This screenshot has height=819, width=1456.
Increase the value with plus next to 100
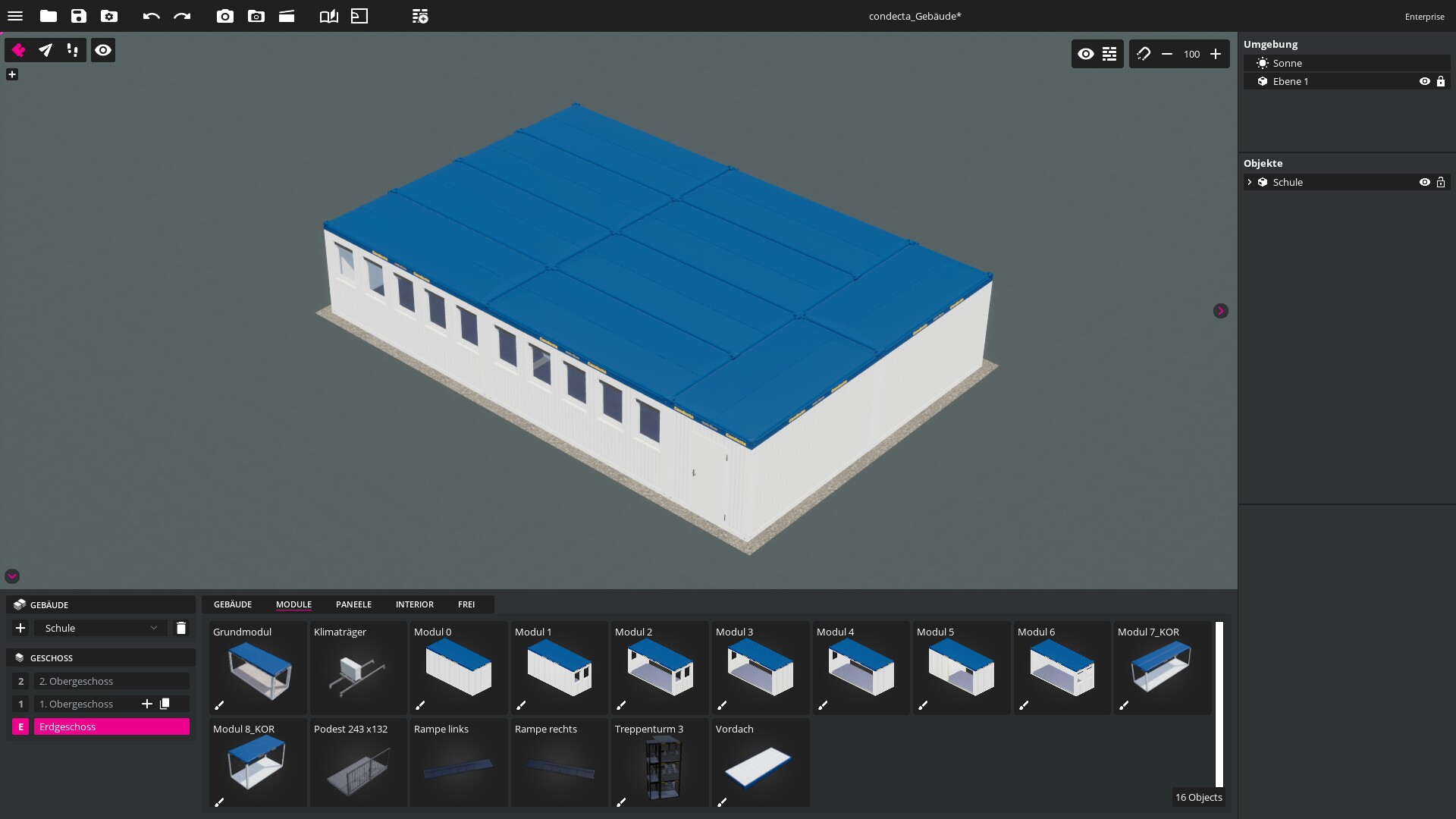pos(1216,54)
